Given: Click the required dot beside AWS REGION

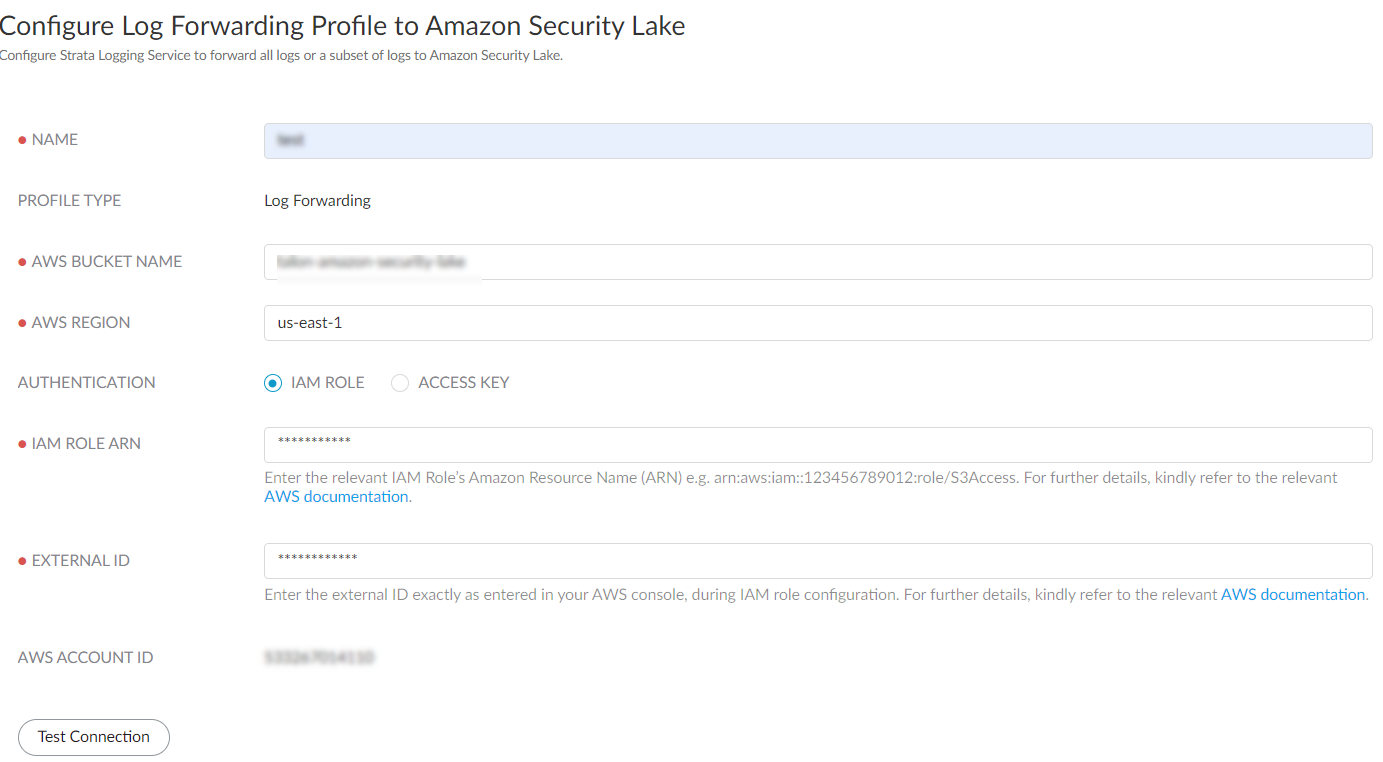Looking at the screenshot, I should (22, 323).
